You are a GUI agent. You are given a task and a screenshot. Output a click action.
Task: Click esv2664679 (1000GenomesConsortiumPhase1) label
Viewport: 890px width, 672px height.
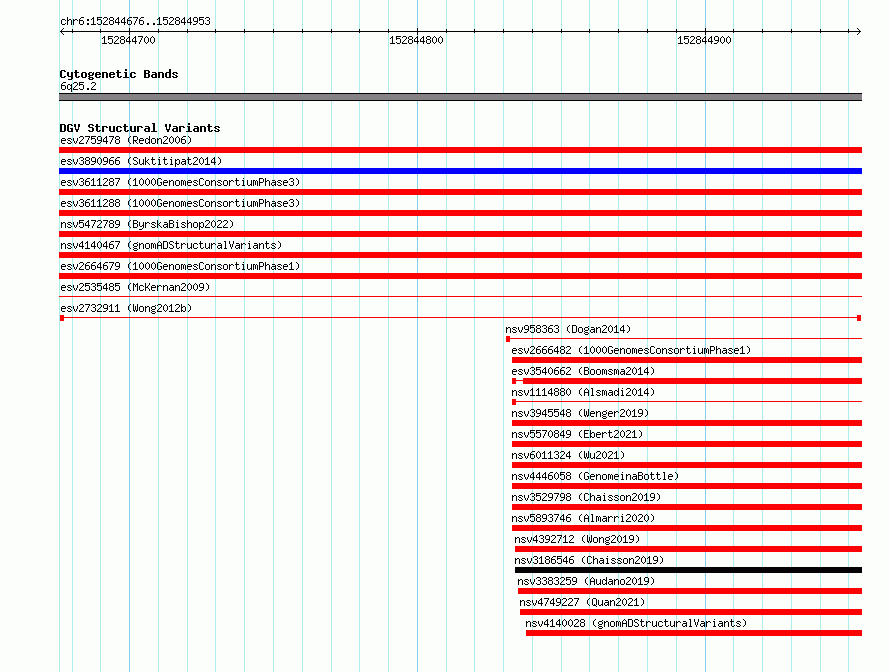(180, 266)
